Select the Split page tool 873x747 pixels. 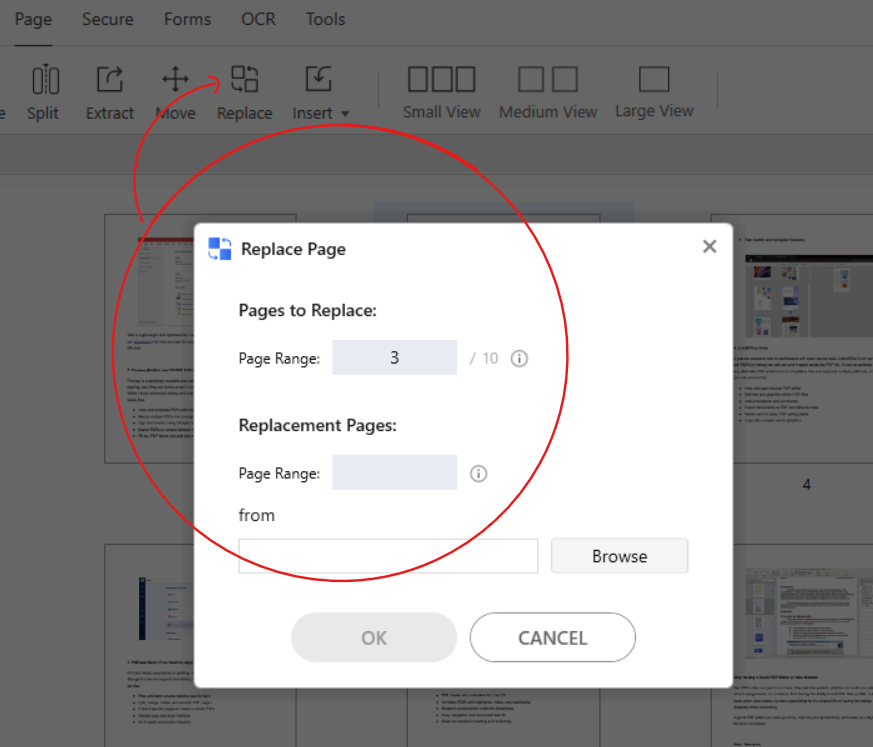pos(43,90)
